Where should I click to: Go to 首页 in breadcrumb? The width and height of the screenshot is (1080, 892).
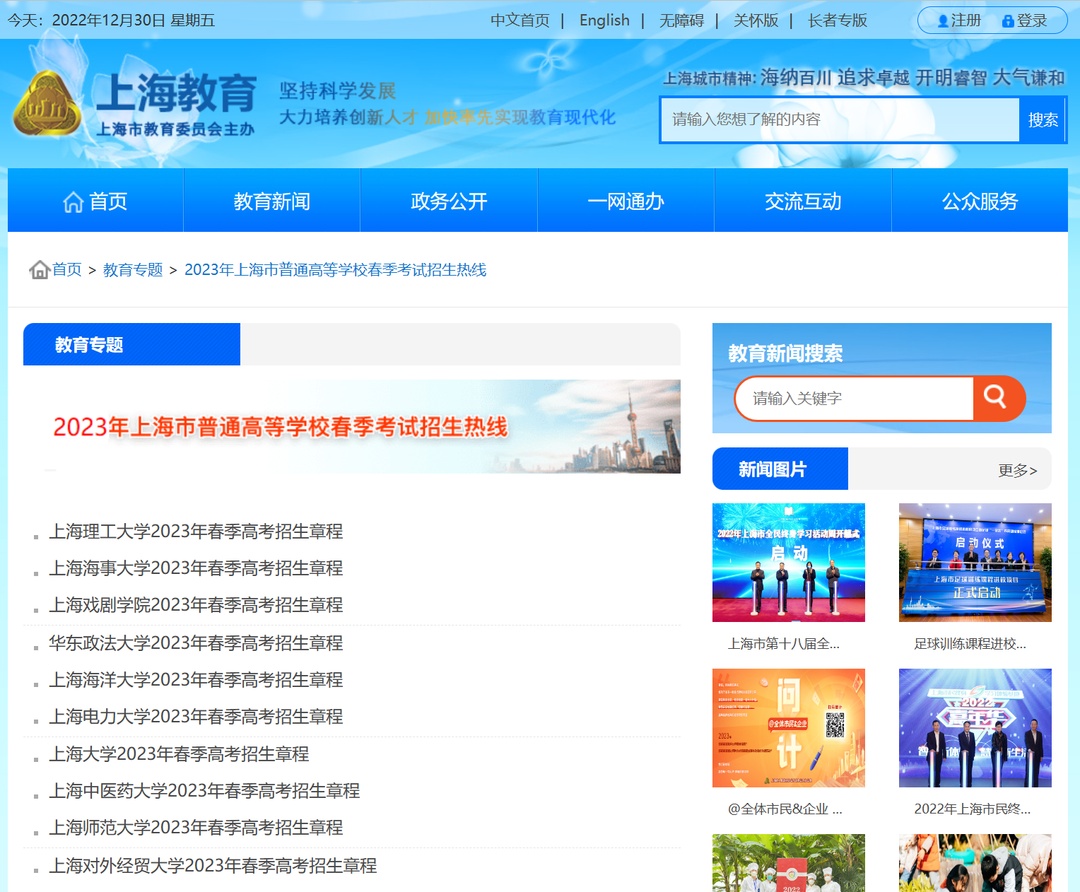tap(67, 269)
